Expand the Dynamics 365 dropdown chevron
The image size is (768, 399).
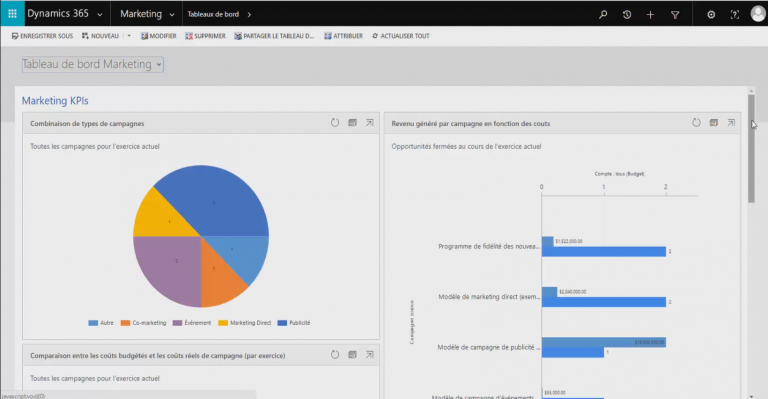[x=100, y=15]
